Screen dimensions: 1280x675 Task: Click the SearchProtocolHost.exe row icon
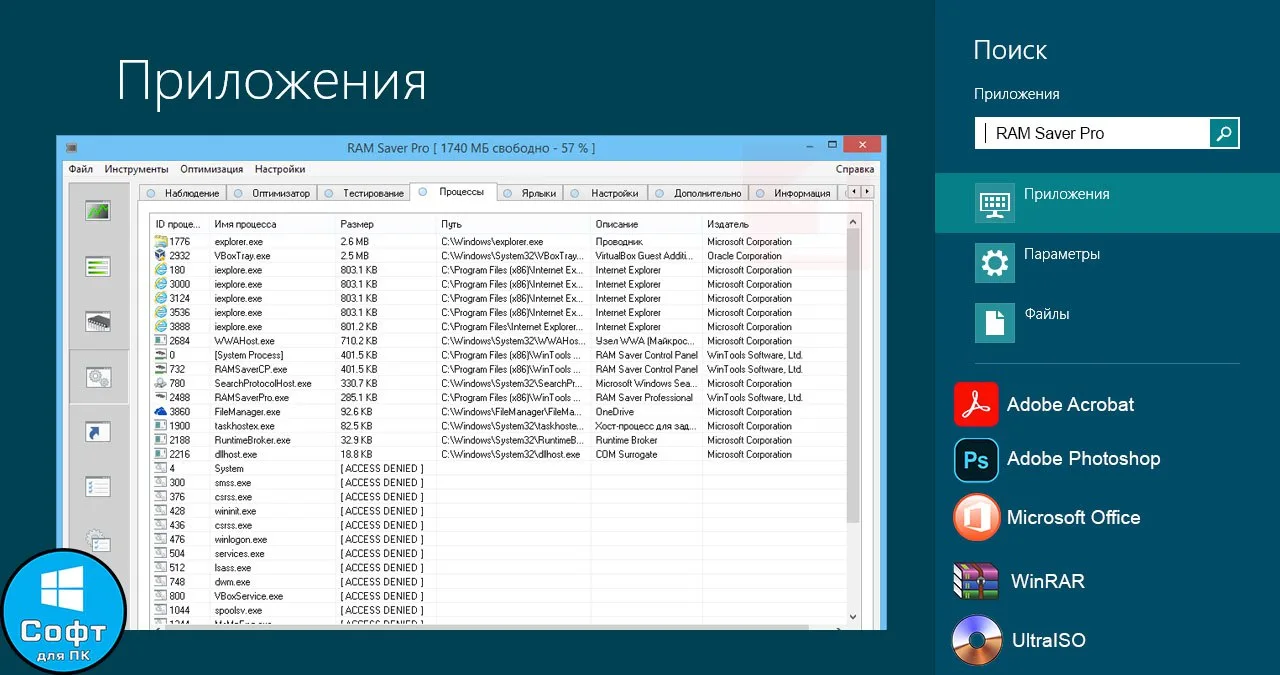click(161, 383)
